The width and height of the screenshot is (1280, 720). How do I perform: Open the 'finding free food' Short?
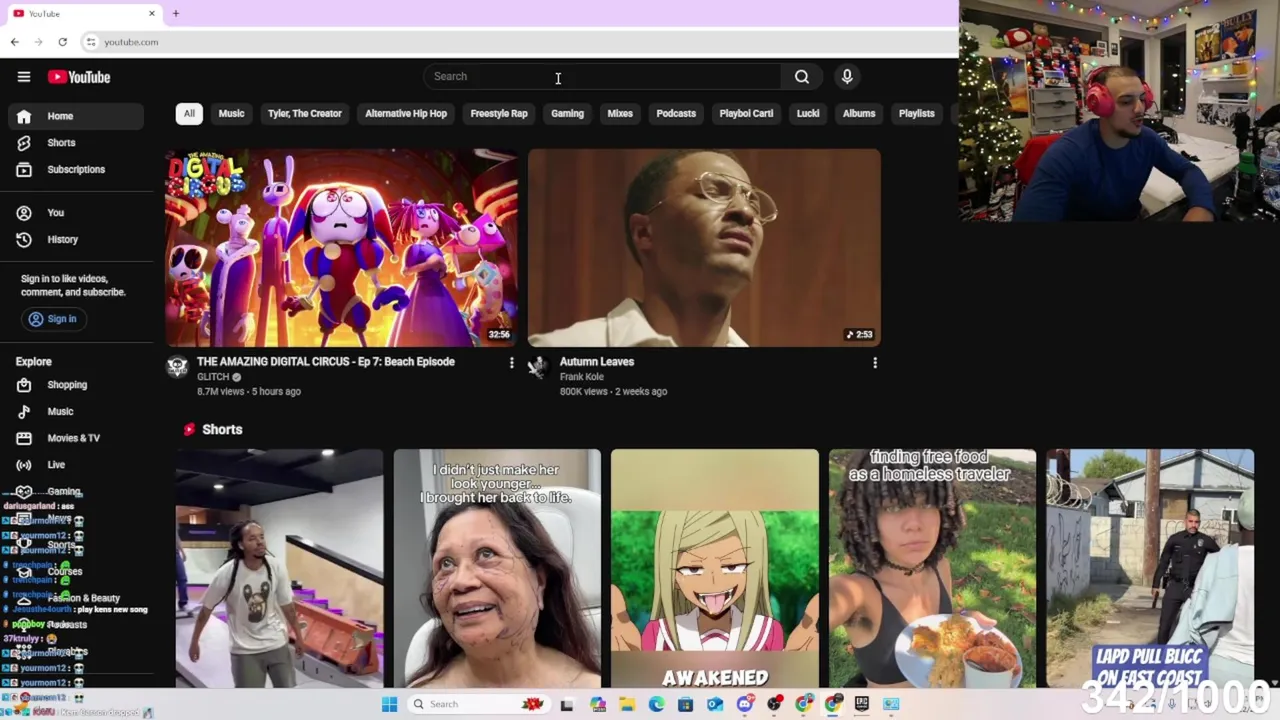pos(932,568)
